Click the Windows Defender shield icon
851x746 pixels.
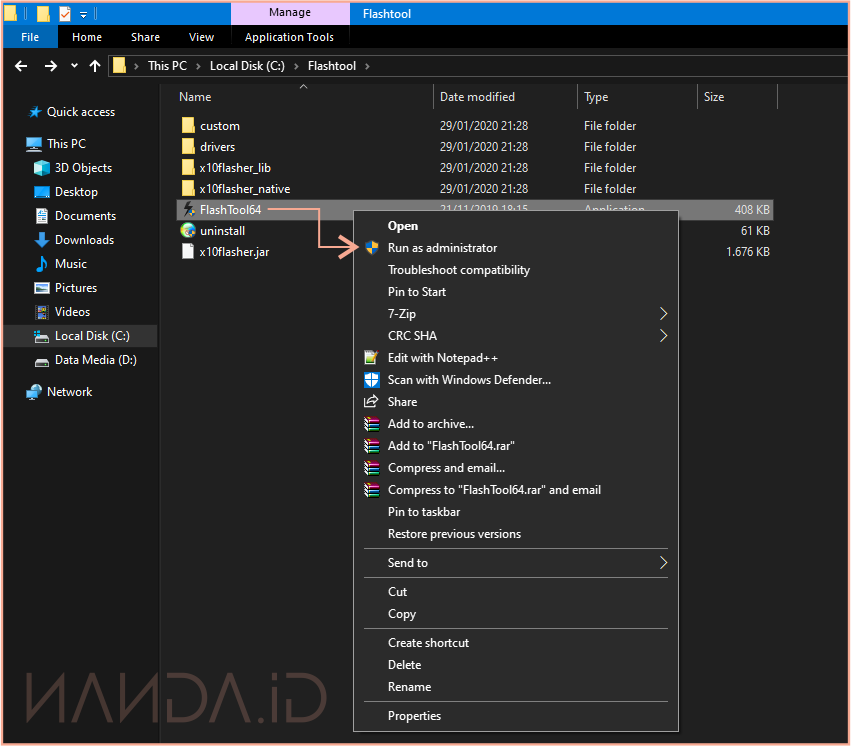pos(371,380)
